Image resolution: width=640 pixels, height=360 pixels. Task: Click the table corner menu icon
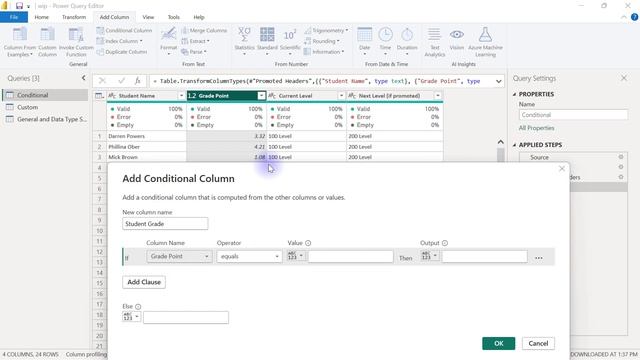click(x=99, y=96)
